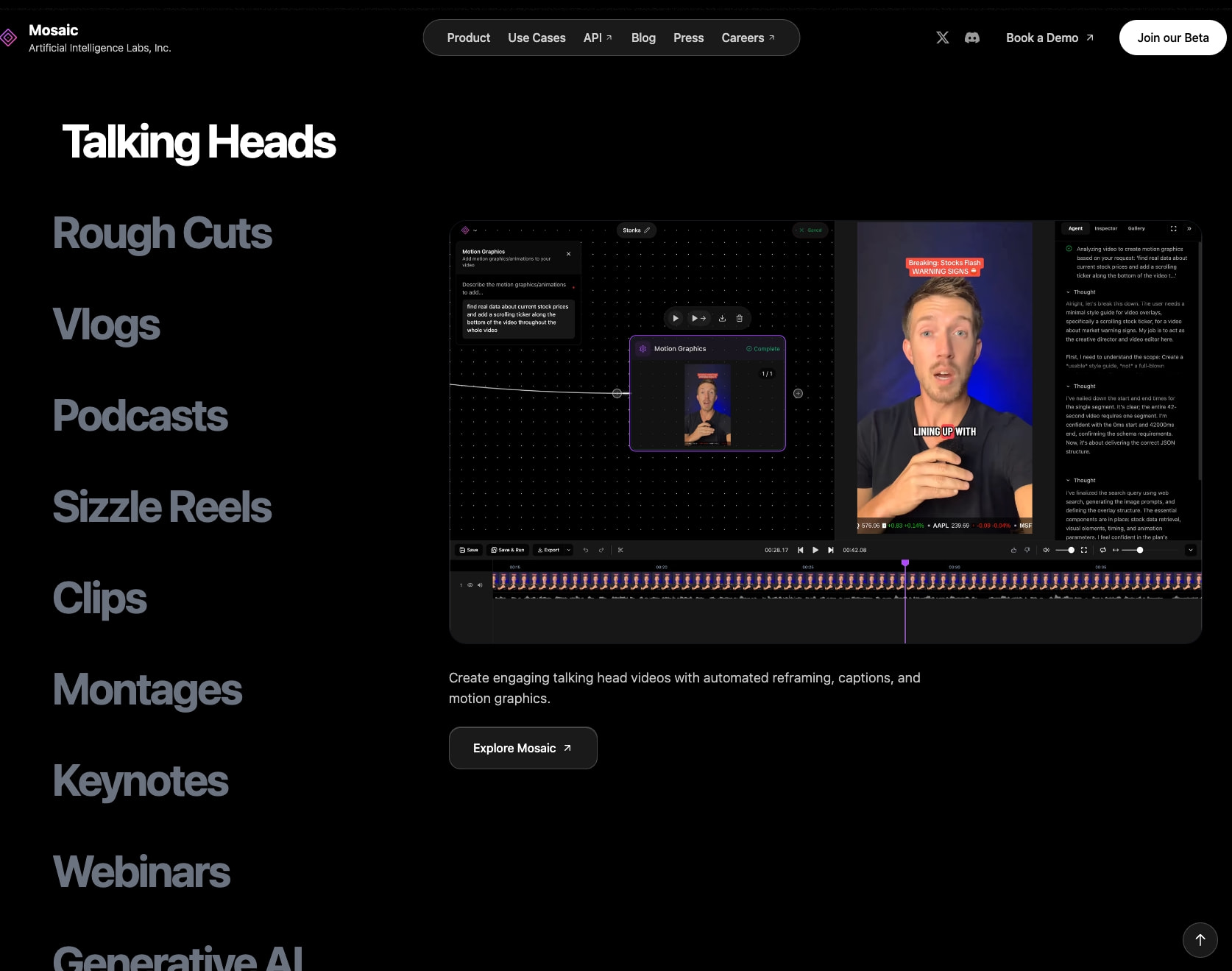The width and height of the screenshot is (1232, 971).
Task: Switch to the Agent tab
Action: coord(1075,228)
